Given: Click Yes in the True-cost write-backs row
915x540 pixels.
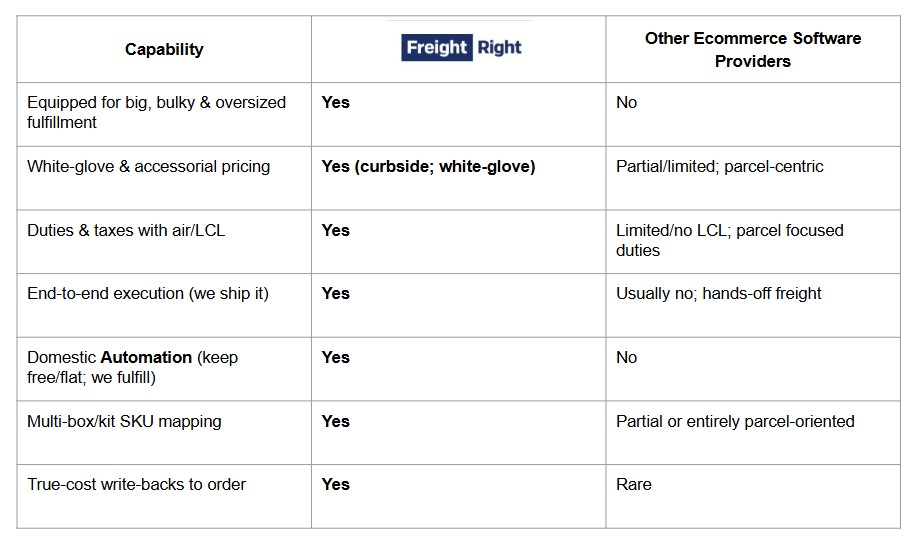Looking at the screenshot, I should [x=335, y=484].
